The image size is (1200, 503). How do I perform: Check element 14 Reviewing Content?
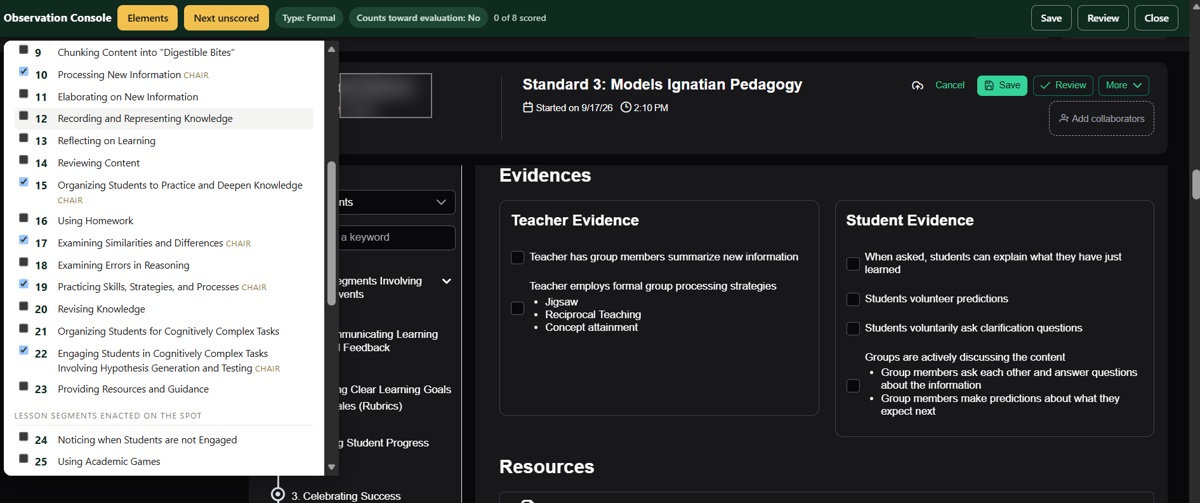point(24,161)
